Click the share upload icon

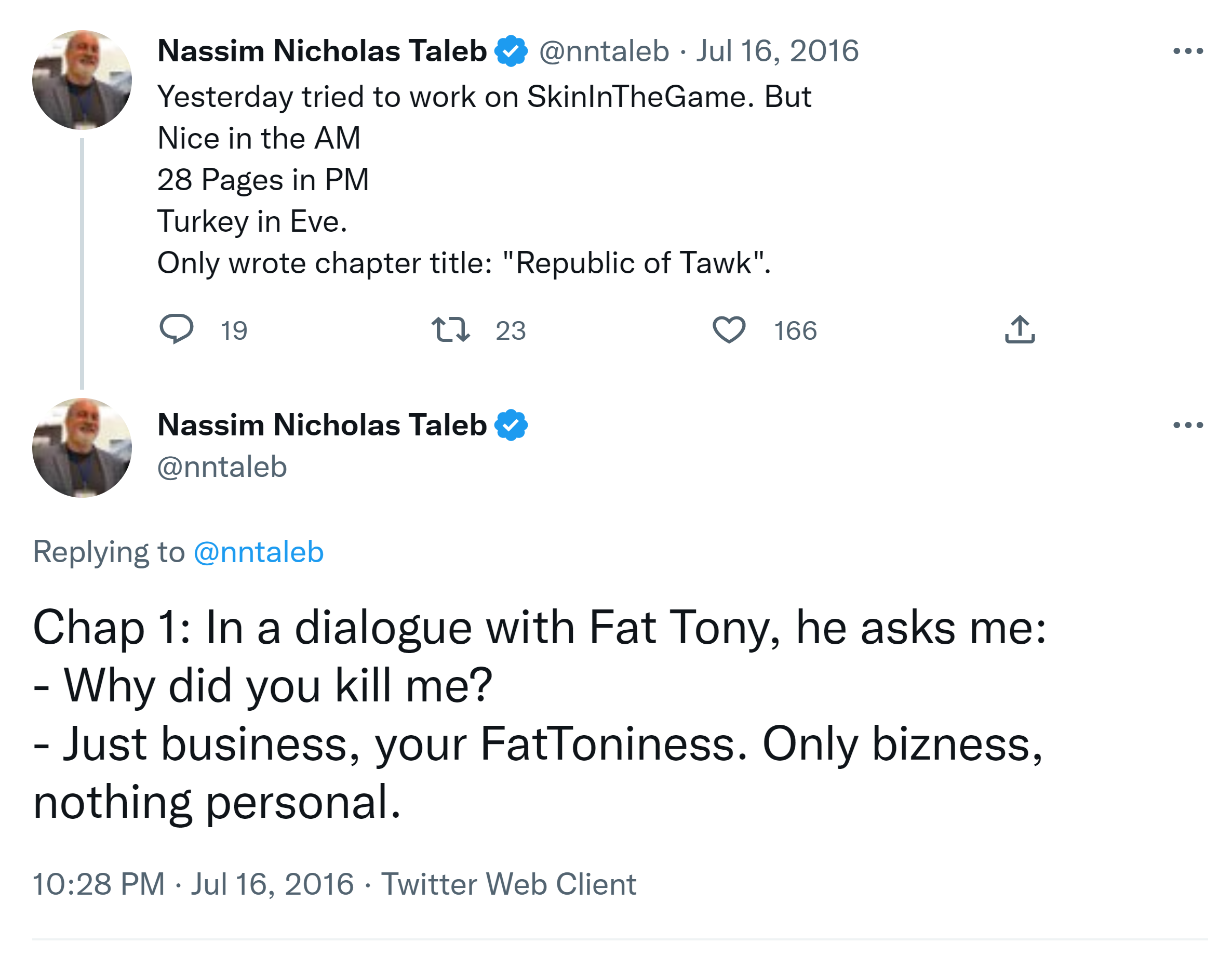(1020, 329)
